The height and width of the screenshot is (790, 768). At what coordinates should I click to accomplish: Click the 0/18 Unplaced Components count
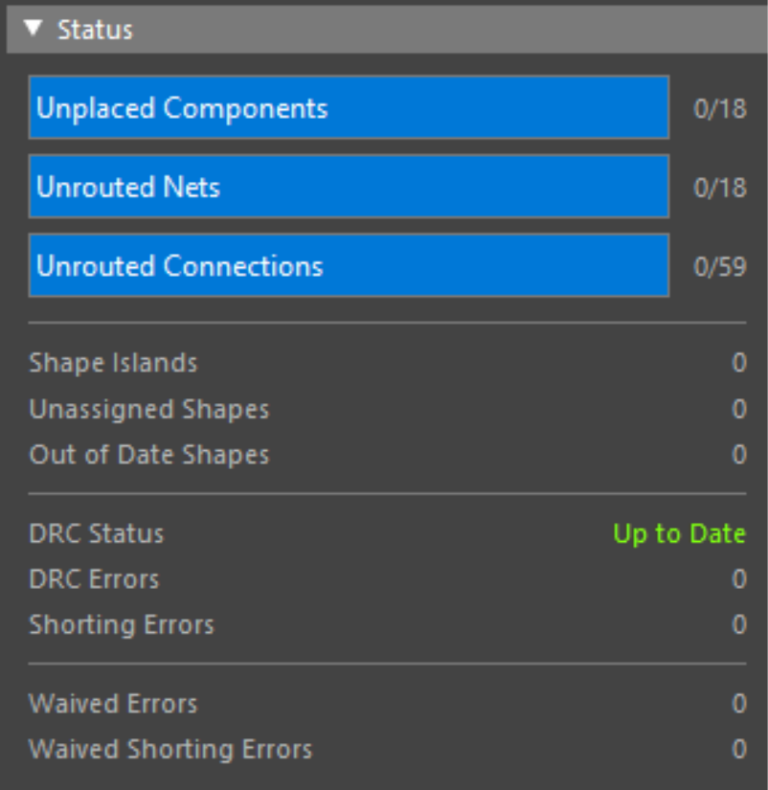coord(720,109)
